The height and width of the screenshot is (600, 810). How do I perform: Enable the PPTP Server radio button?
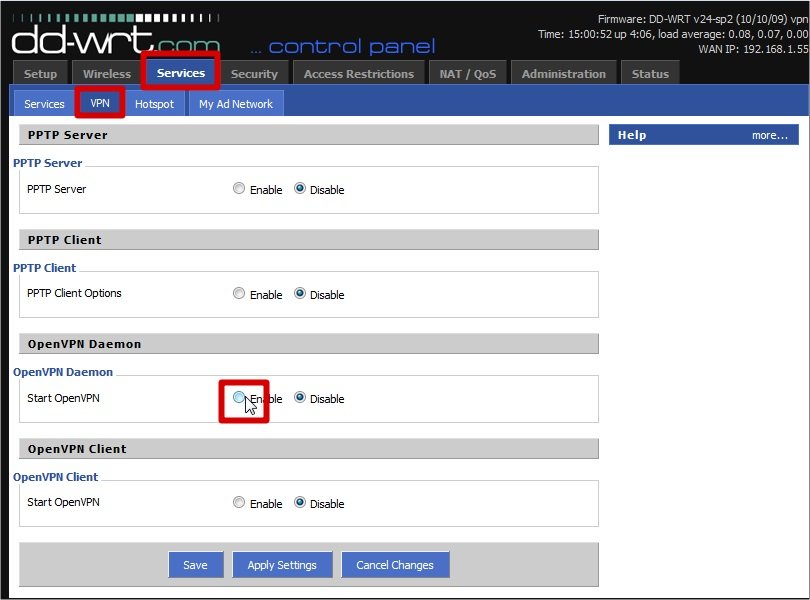pos(239,189)
